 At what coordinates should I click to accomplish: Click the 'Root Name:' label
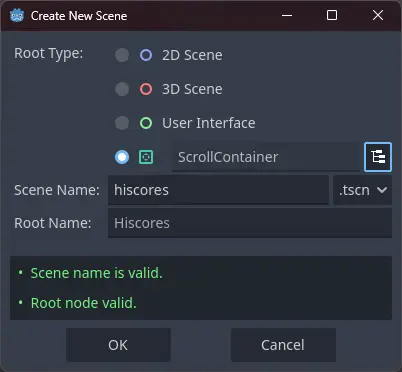click(x=53, y=223)
